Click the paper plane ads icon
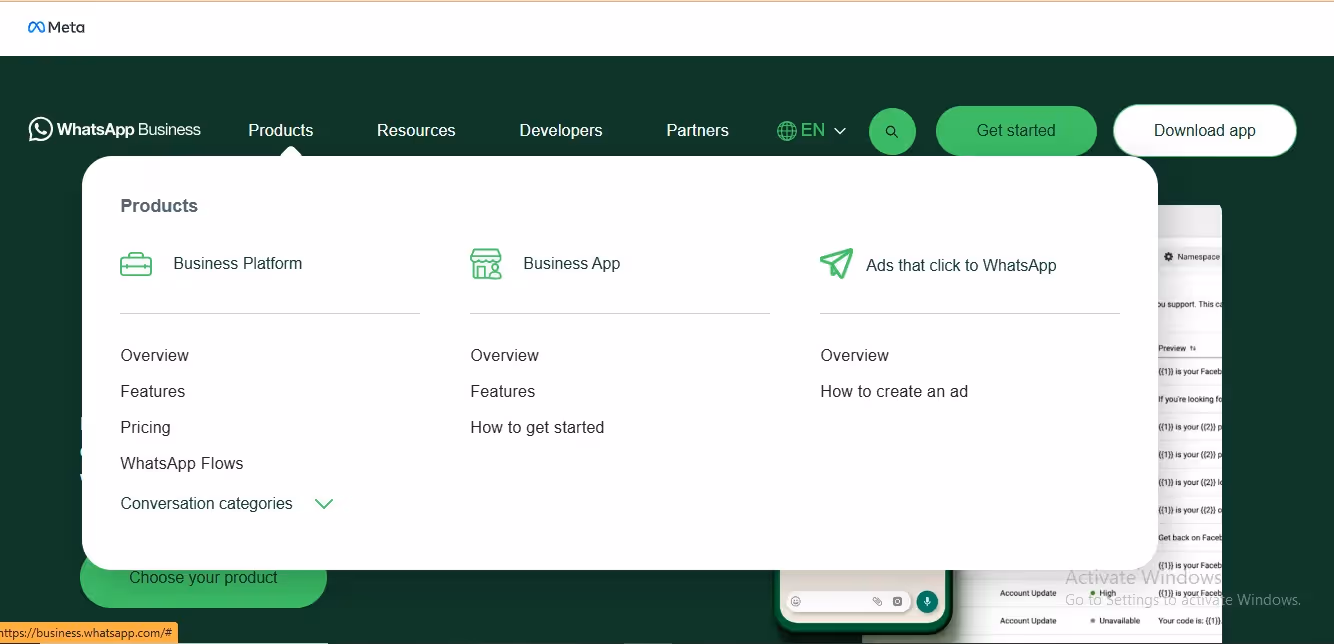 [x=836, y=264]
